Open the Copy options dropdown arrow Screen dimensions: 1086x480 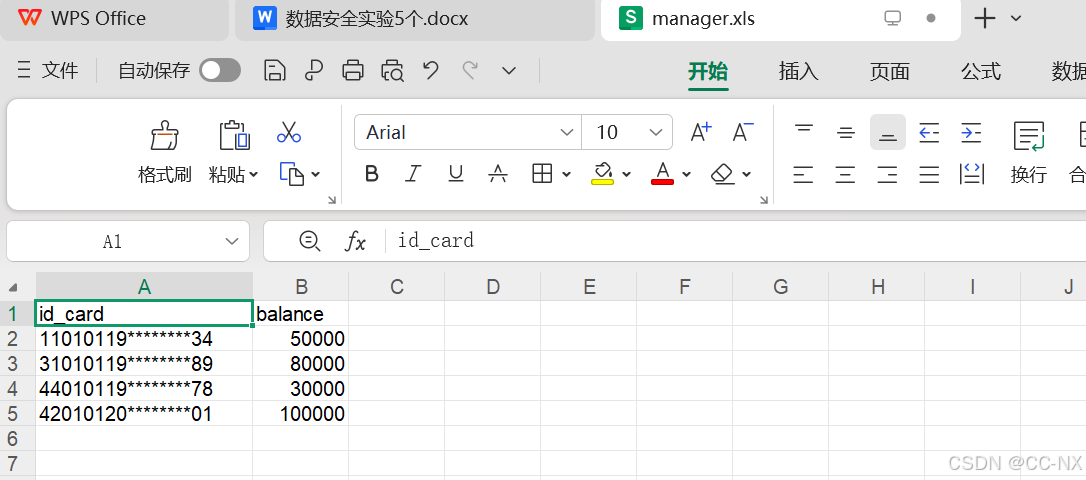[x=316, y=175]
